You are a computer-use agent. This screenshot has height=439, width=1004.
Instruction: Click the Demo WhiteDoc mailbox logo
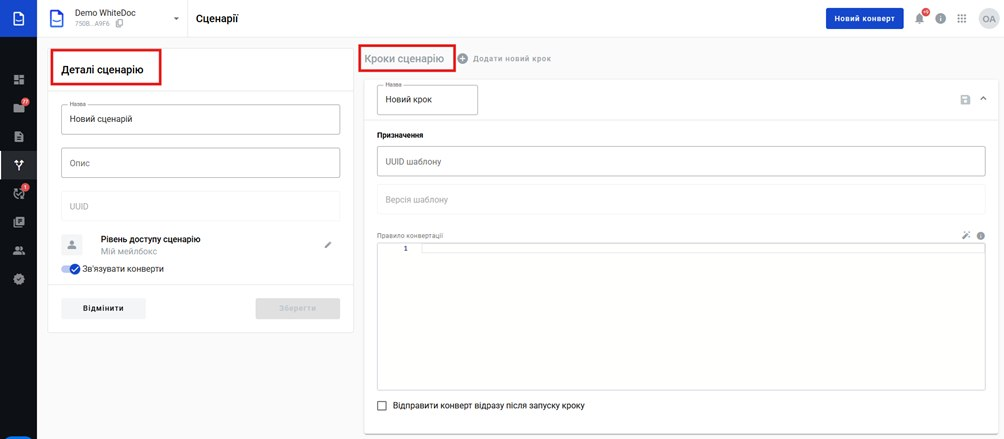tap(58, 19)
